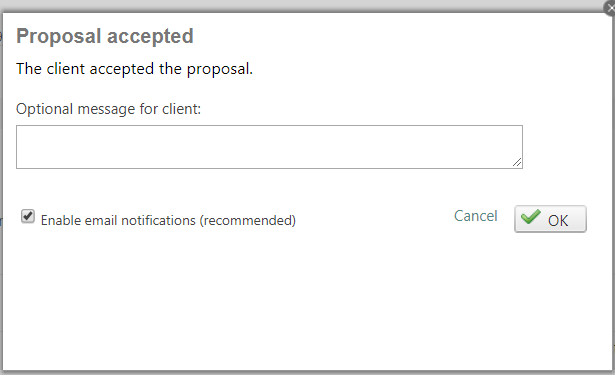Click the textarea resize grip icon
This screenshot has height=375, width=615.
pyautogui.click(x=517, y=162)
